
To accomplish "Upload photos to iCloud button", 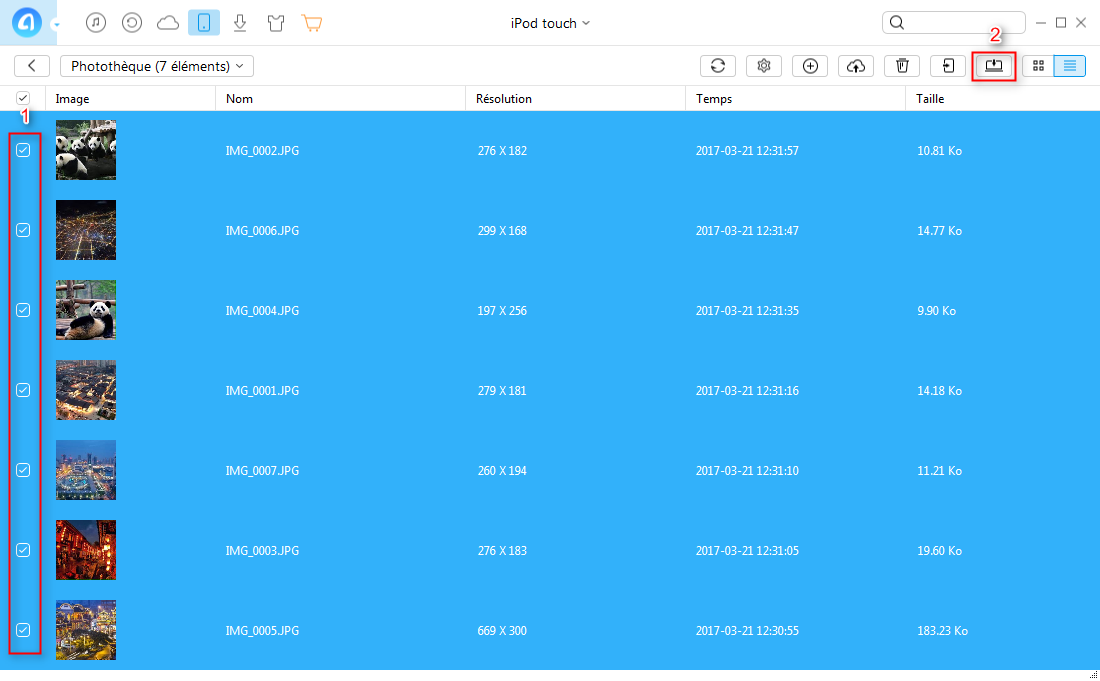I will click(856, 66).
